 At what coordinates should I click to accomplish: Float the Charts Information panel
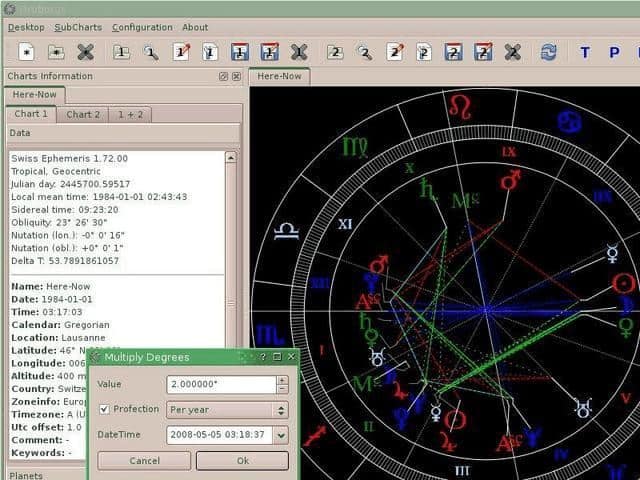[x=223, y=76]
